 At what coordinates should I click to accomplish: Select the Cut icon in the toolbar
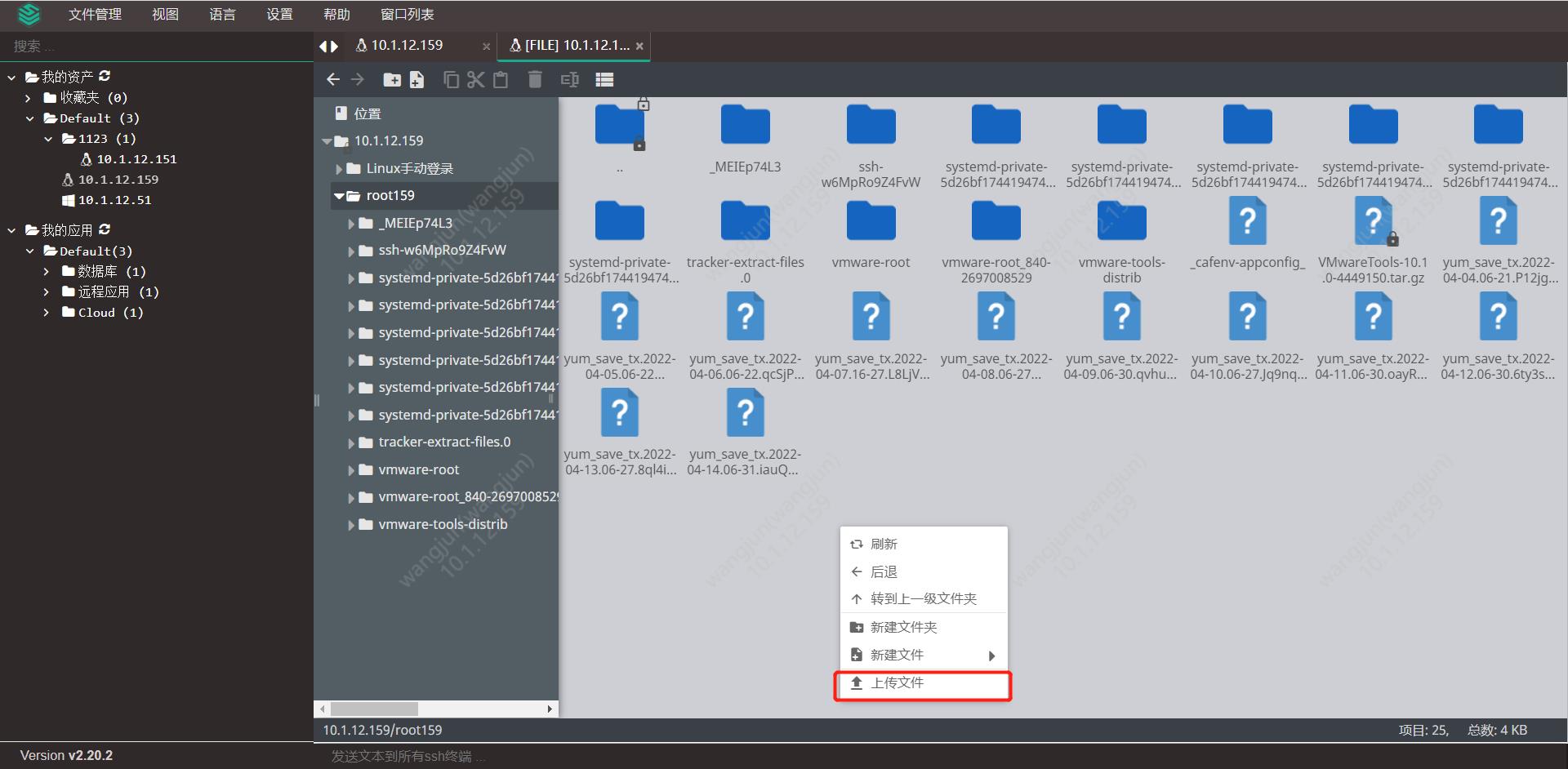click(476, 79)
